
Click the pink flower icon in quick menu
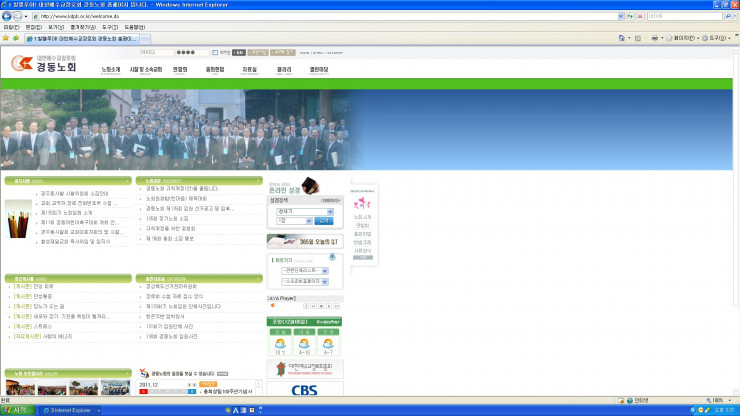pyautogui.click(x=362, y=204)
